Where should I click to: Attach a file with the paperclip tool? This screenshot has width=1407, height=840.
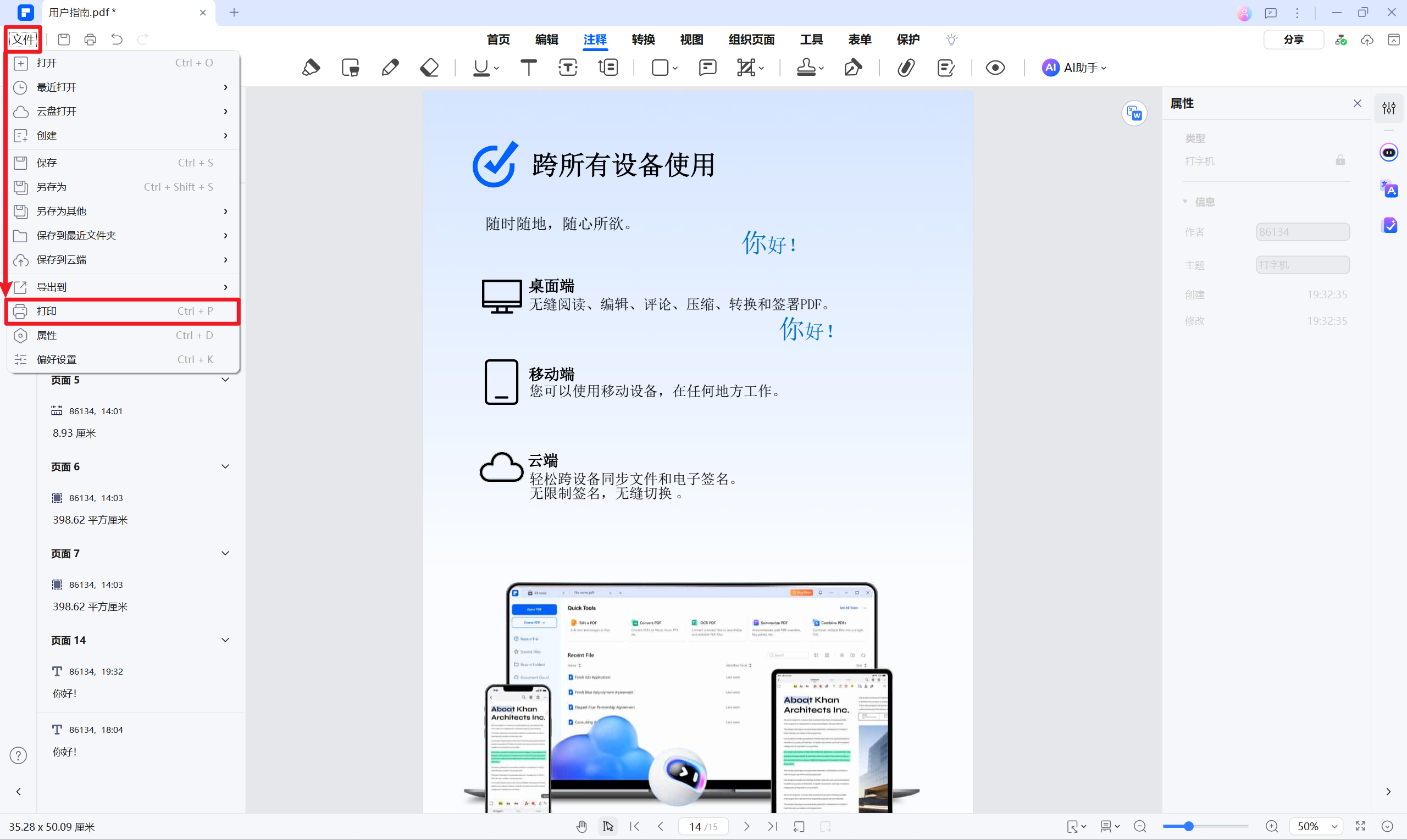pos(905,67)
